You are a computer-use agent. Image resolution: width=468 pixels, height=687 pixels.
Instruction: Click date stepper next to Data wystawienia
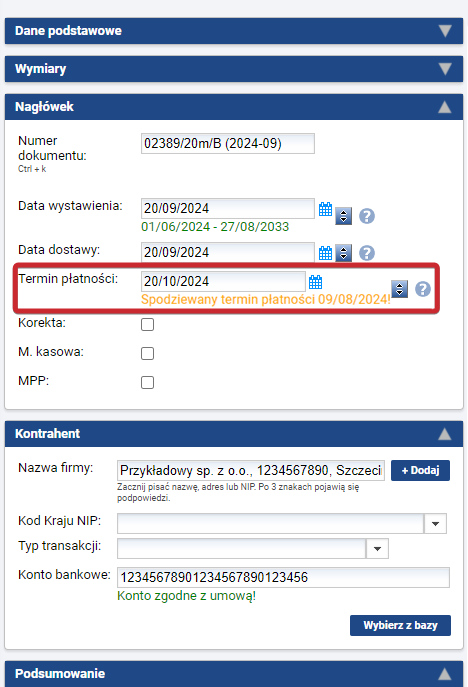[x=344, y=216]
